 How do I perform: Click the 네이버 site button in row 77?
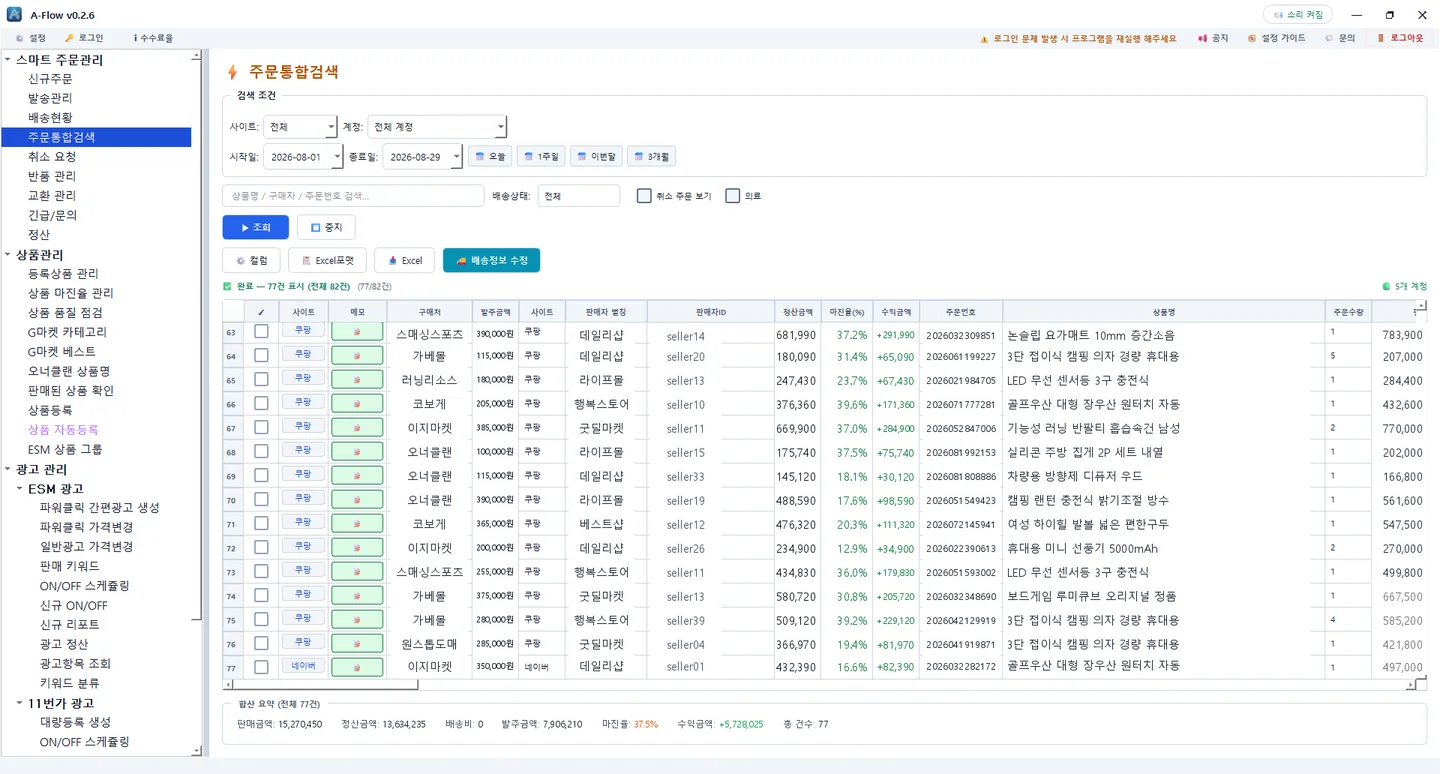pyautogui.click(x=303, y=666)
